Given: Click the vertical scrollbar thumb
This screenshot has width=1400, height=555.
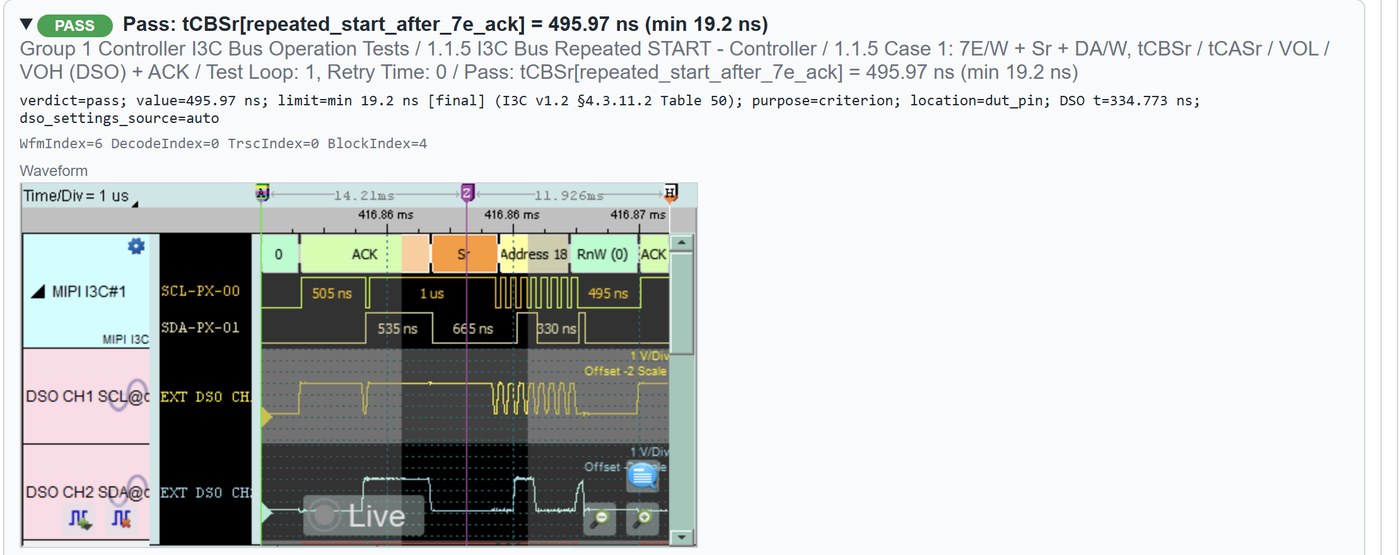Looking at the screenshot, I should (x=683, y=303).
